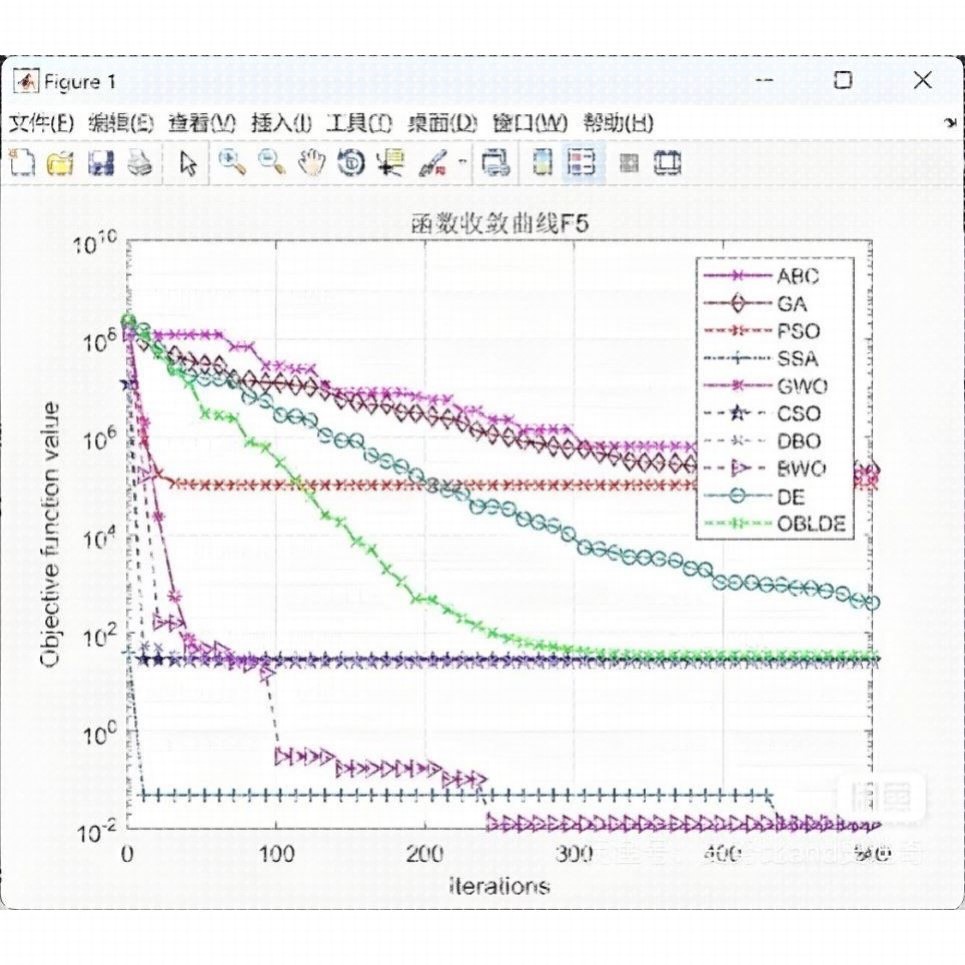965x965 pixels.
Task: Save the current figure
Action: tap(102, 163)
